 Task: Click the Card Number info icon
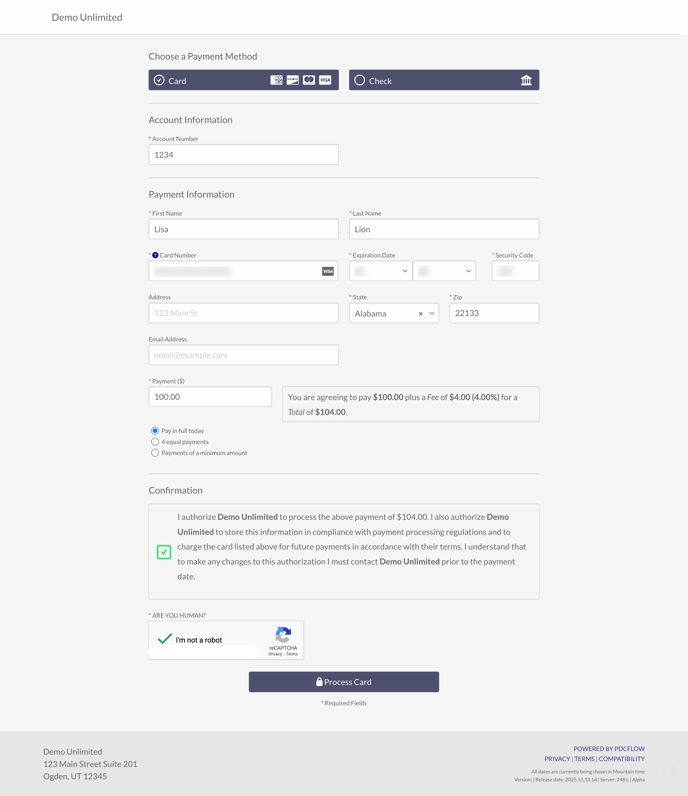(155, 255)
